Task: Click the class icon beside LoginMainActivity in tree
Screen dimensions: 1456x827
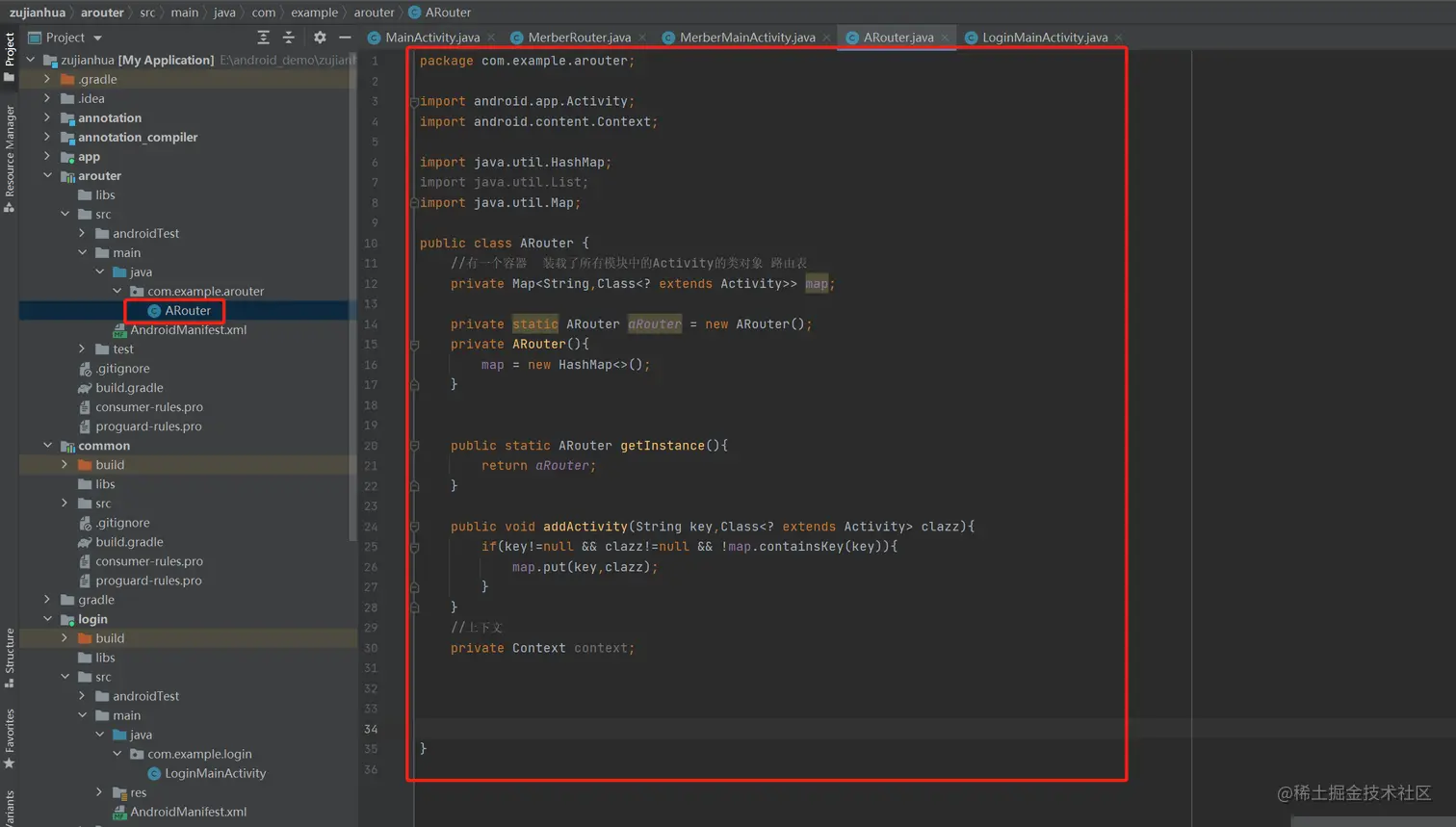Action: click(154, 774)
